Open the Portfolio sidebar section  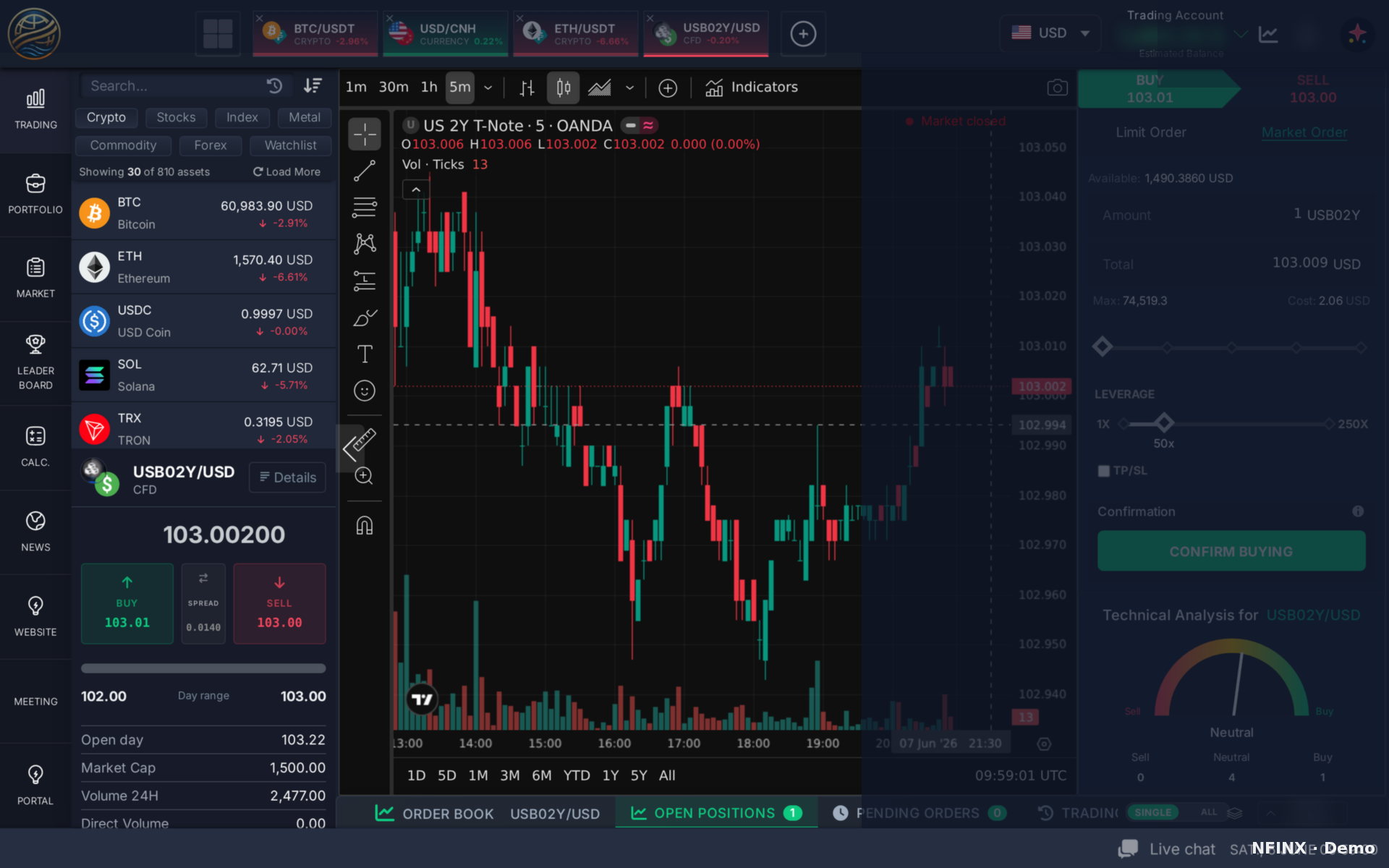point(35,195)
